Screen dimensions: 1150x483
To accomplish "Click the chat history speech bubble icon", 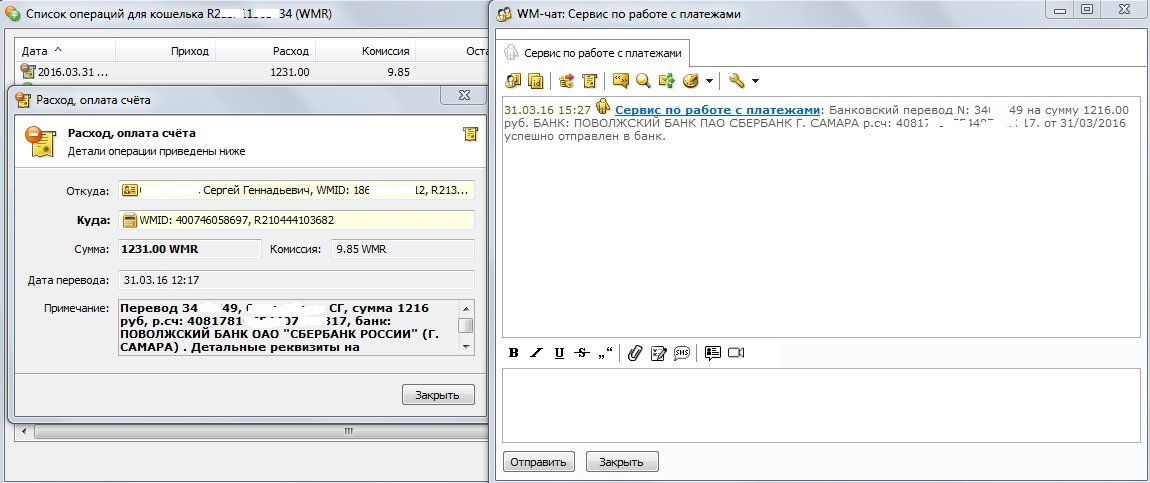I will [x=620, y=81].
